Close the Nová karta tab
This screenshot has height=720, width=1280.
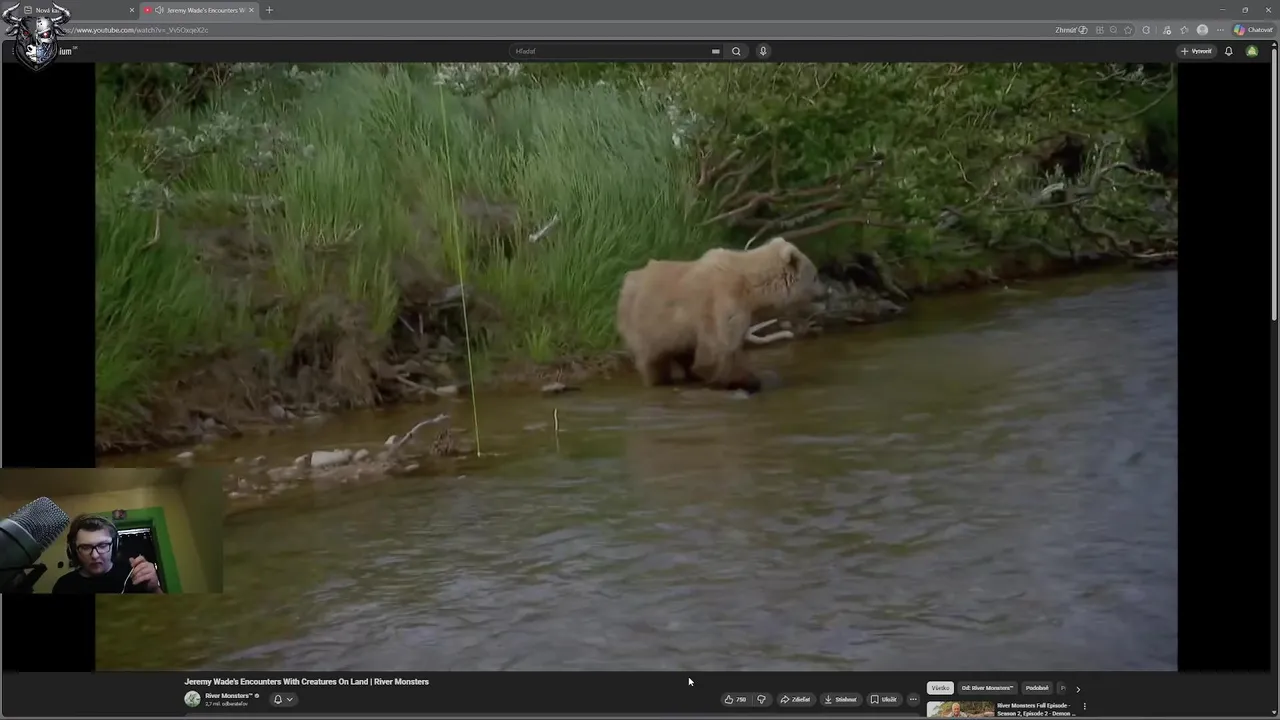click(x=131, y=10)
